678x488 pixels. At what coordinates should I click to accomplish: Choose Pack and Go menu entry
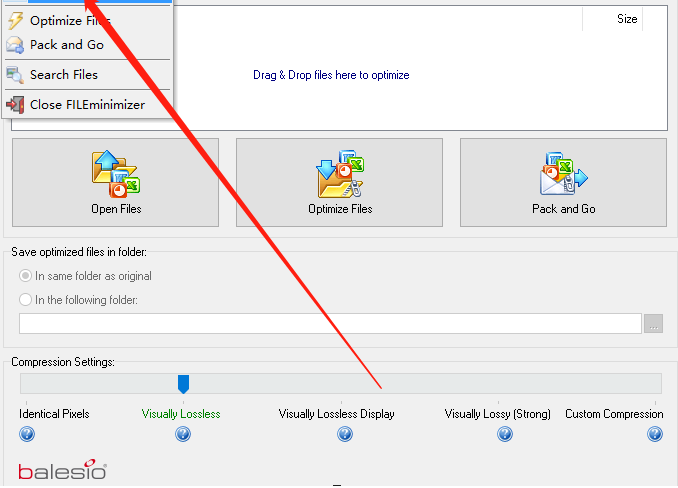coord(87,45)
